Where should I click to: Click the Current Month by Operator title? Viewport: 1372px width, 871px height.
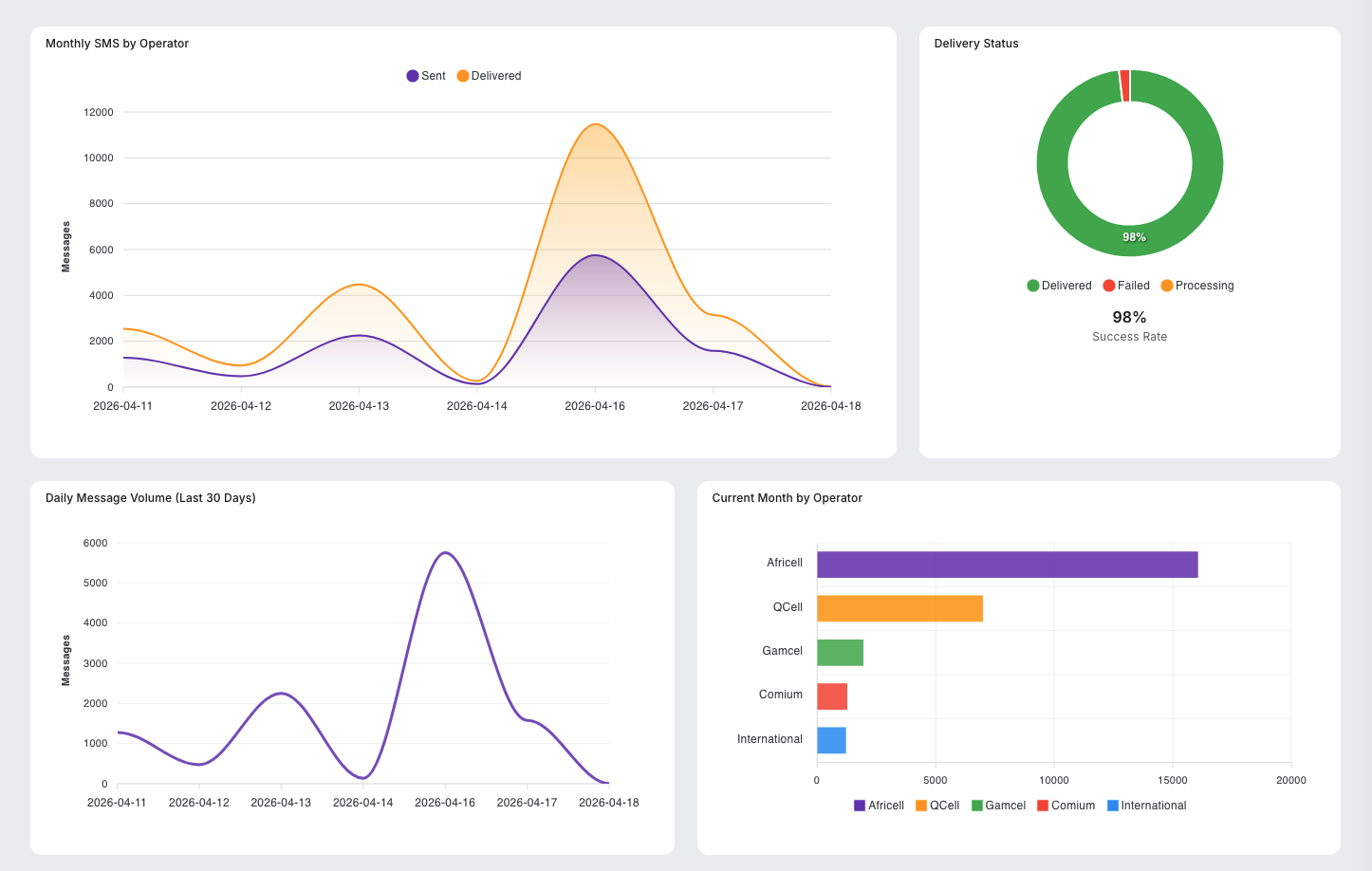(x=787, y=498)
